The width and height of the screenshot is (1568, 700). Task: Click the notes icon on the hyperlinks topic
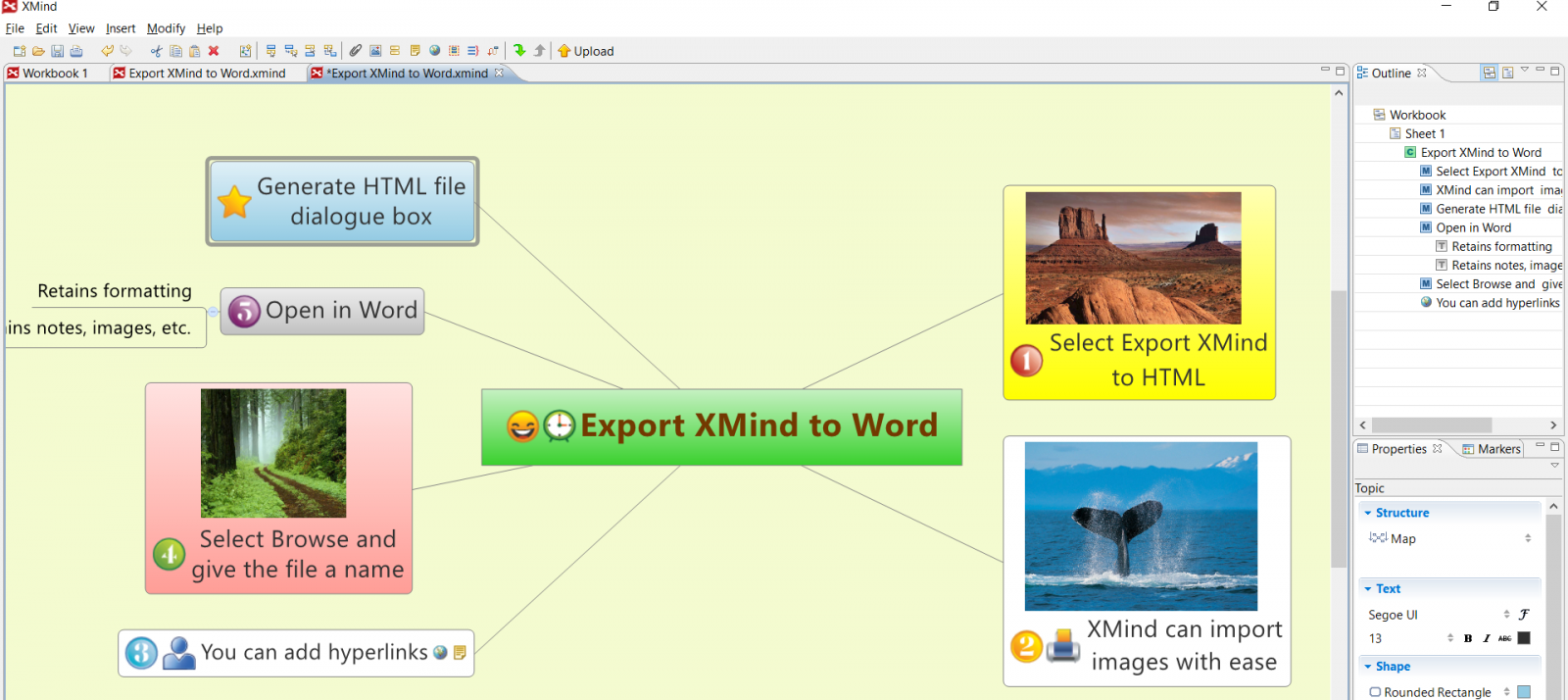(460, 653)
